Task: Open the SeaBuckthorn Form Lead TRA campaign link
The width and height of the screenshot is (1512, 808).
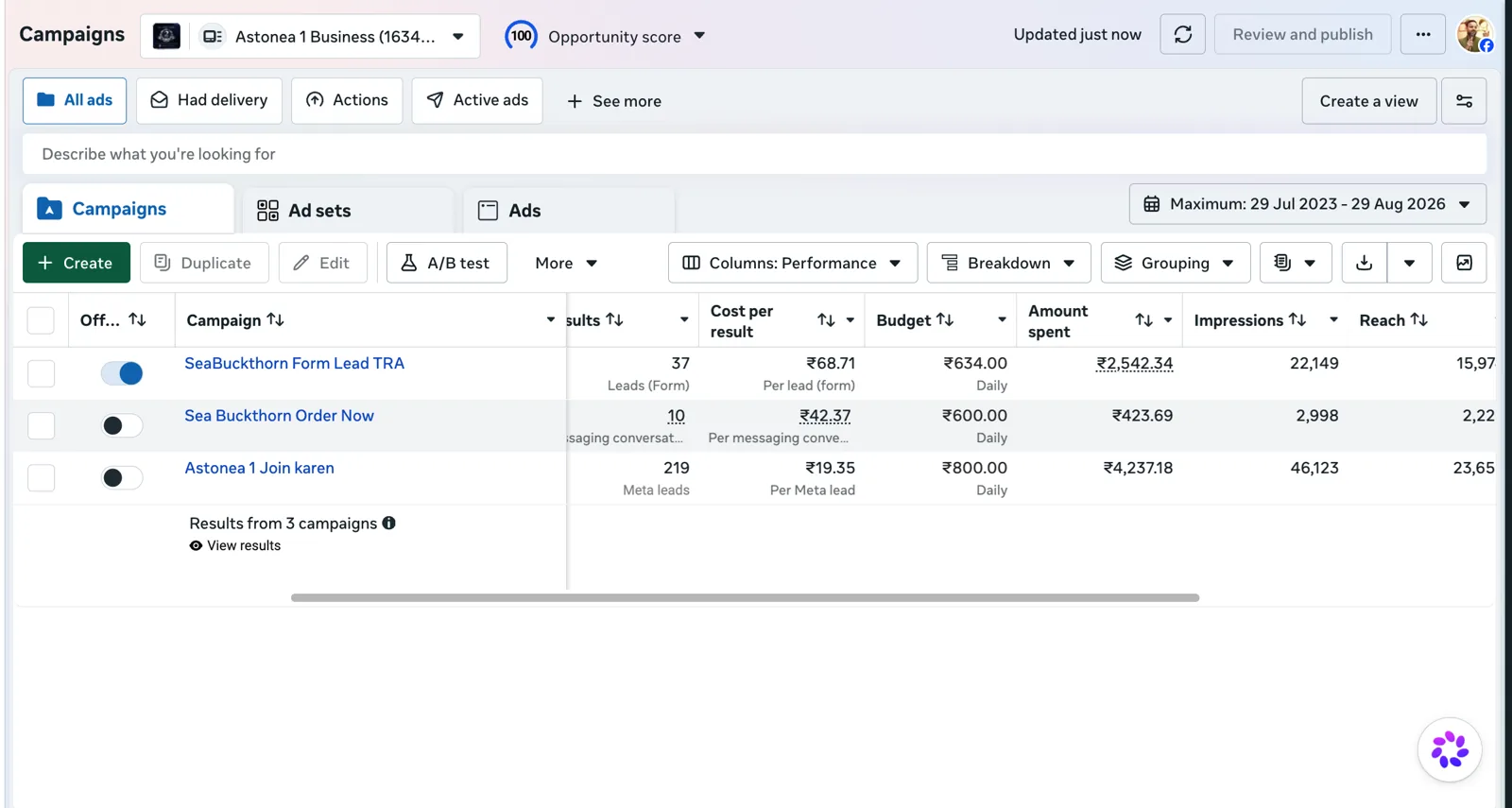Action: [x=294, y=363]
